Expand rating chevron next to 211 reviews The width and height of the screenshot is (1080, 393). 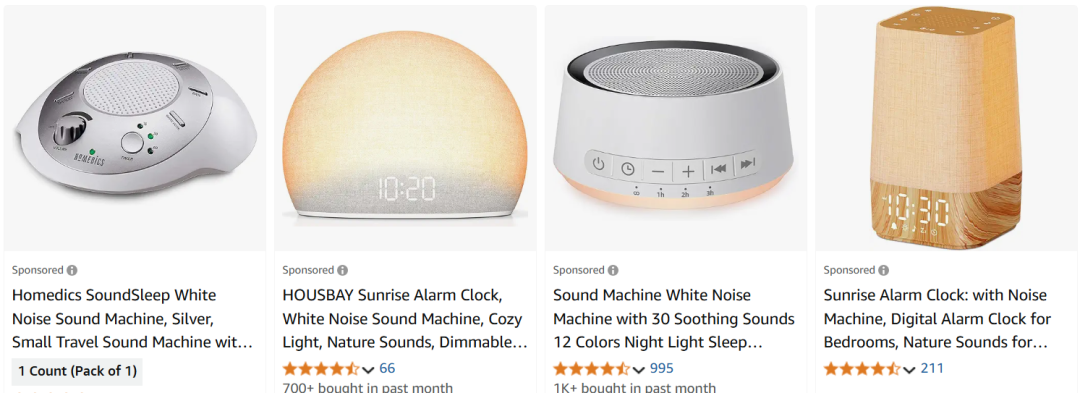tap(909, 370)
